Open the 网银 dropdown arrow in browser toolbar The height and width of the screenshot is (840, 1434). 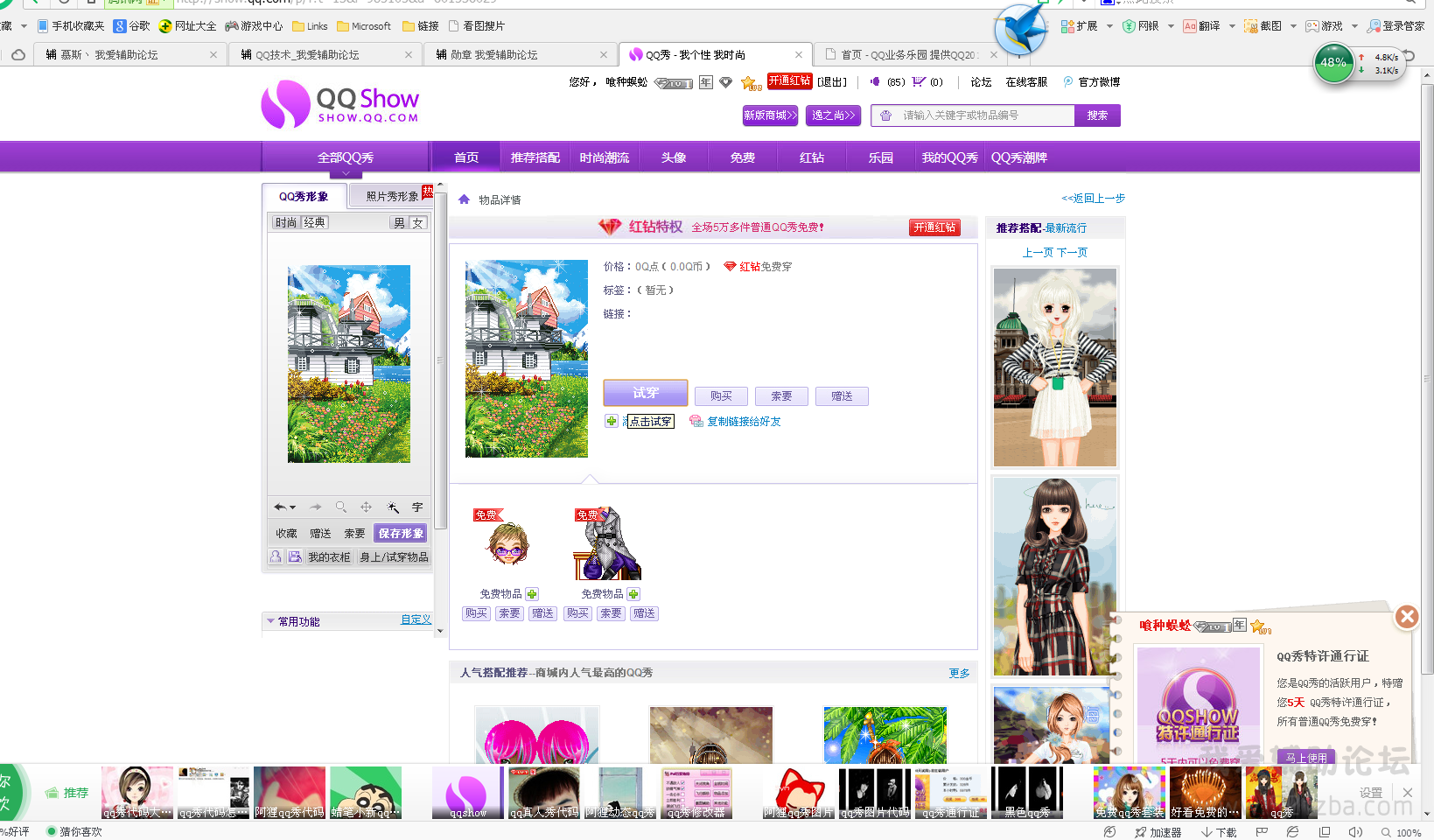tap(1171, 26)
